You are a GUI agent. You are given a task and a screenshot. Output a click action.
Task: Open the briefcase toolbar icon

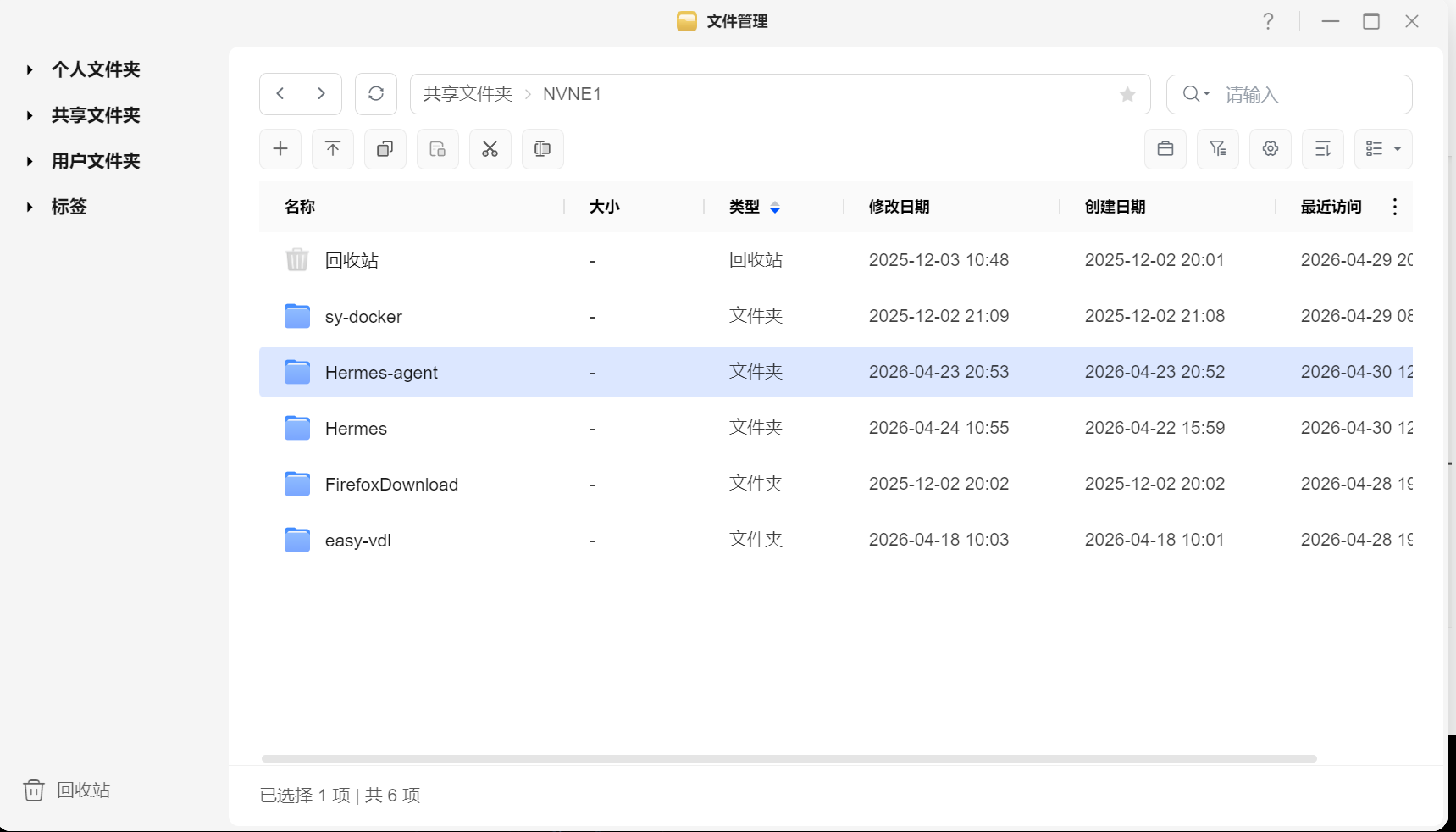1165,149
